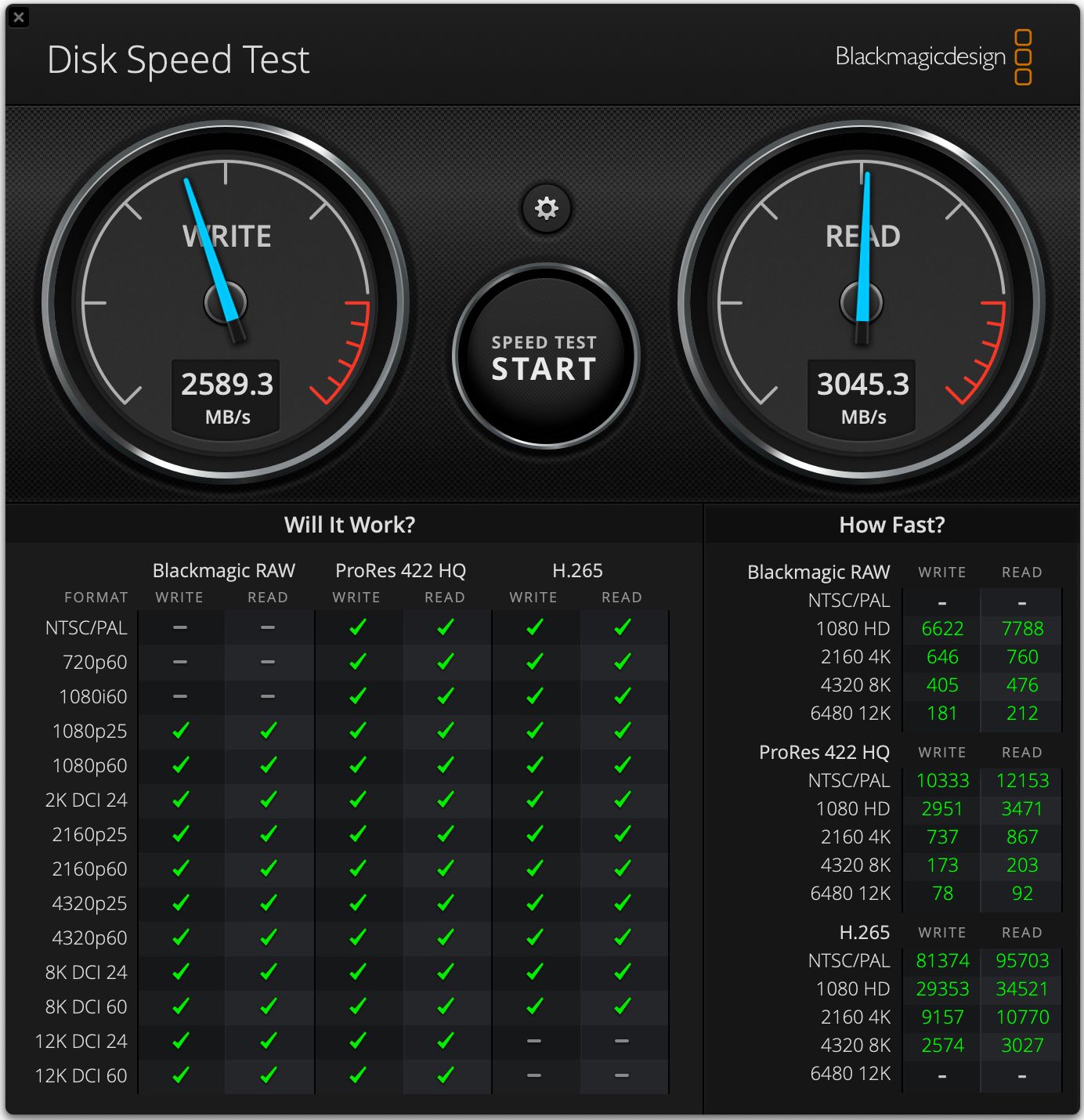Click the Speed Test Start button
This screenshot has height=1120, width=1084.
(x=545, y=356)
